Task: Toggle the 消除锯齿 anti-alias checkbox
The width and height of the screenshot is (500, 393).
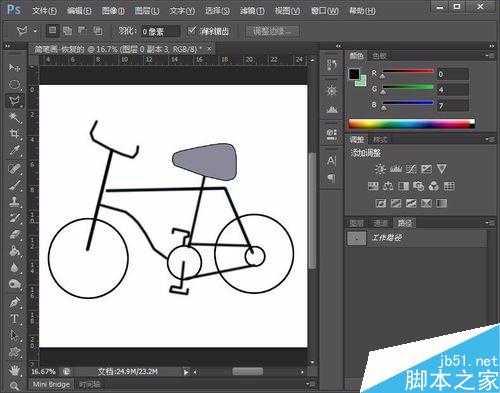Action: click(x=192, y=31)
